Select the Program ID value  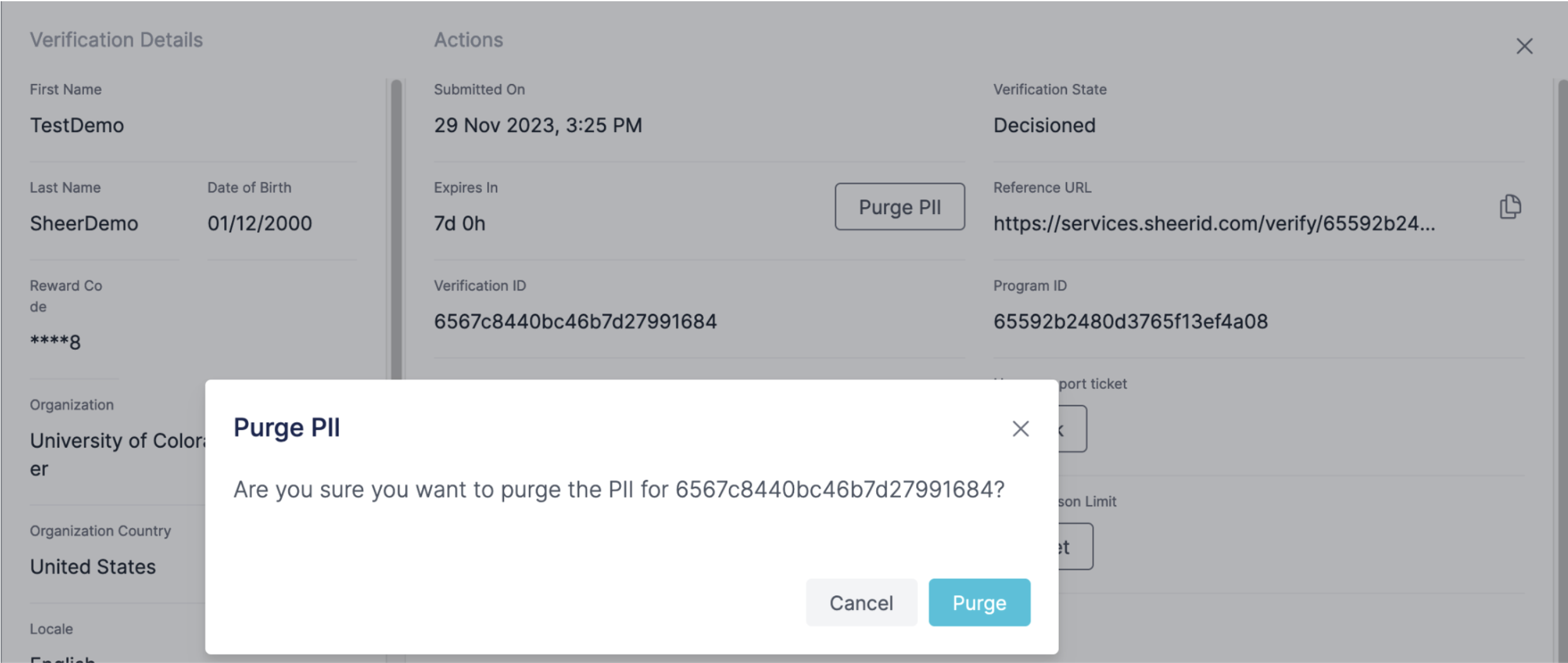1130,321
